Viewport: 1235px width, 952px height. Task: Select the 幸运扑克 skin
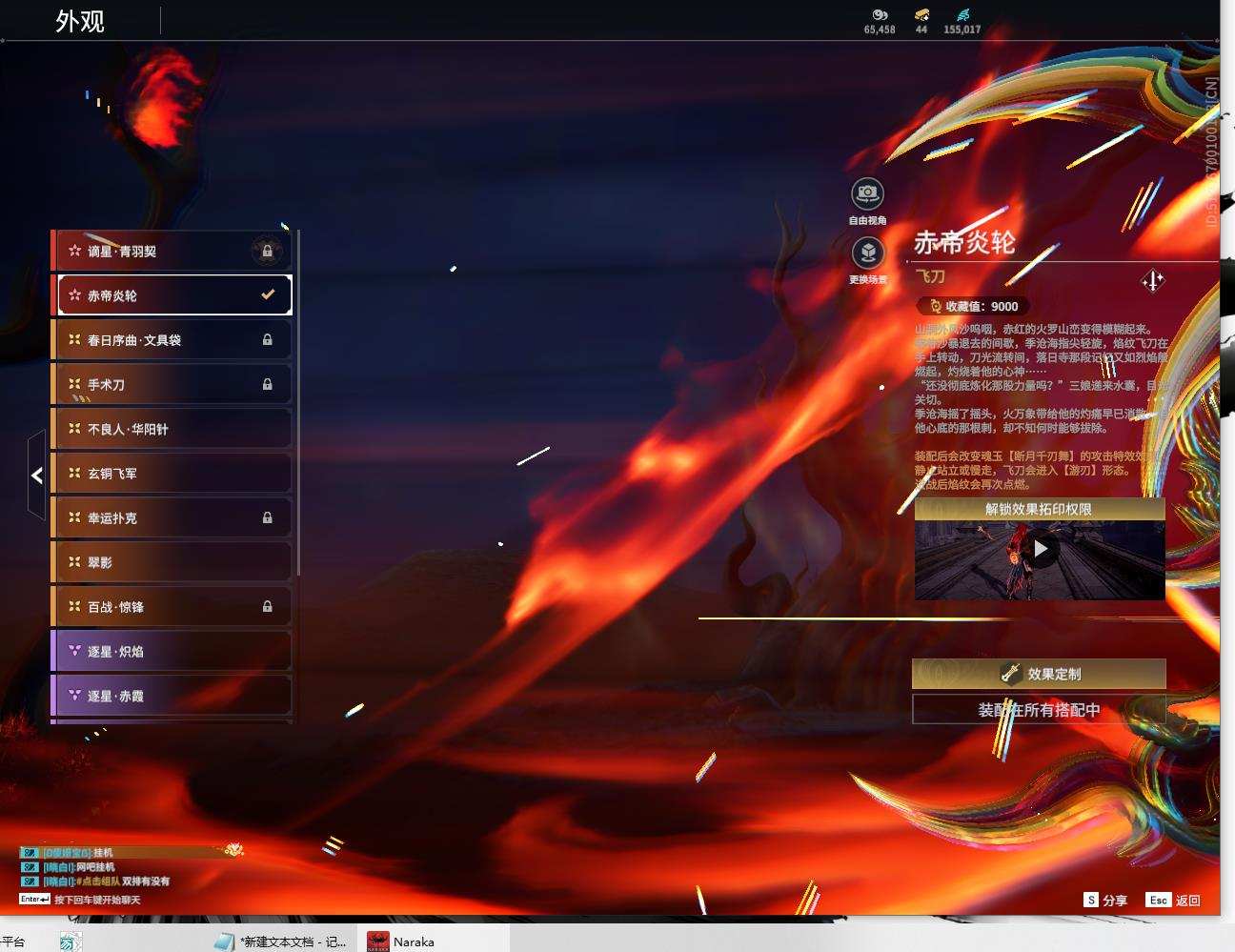pyautogui.click(x=172, y=517)
